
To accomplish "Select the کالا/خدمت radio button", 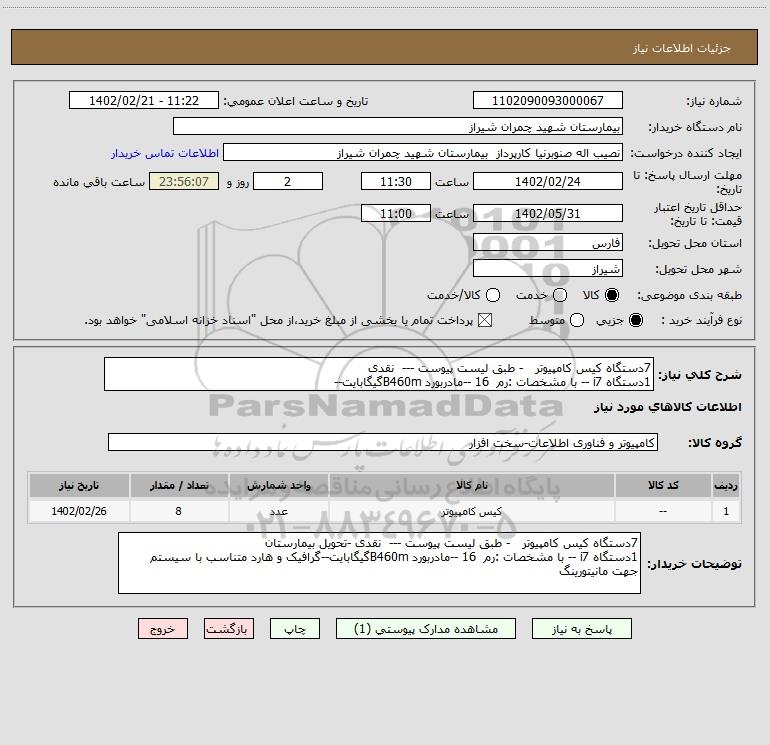I will click(x=493, y=295).
